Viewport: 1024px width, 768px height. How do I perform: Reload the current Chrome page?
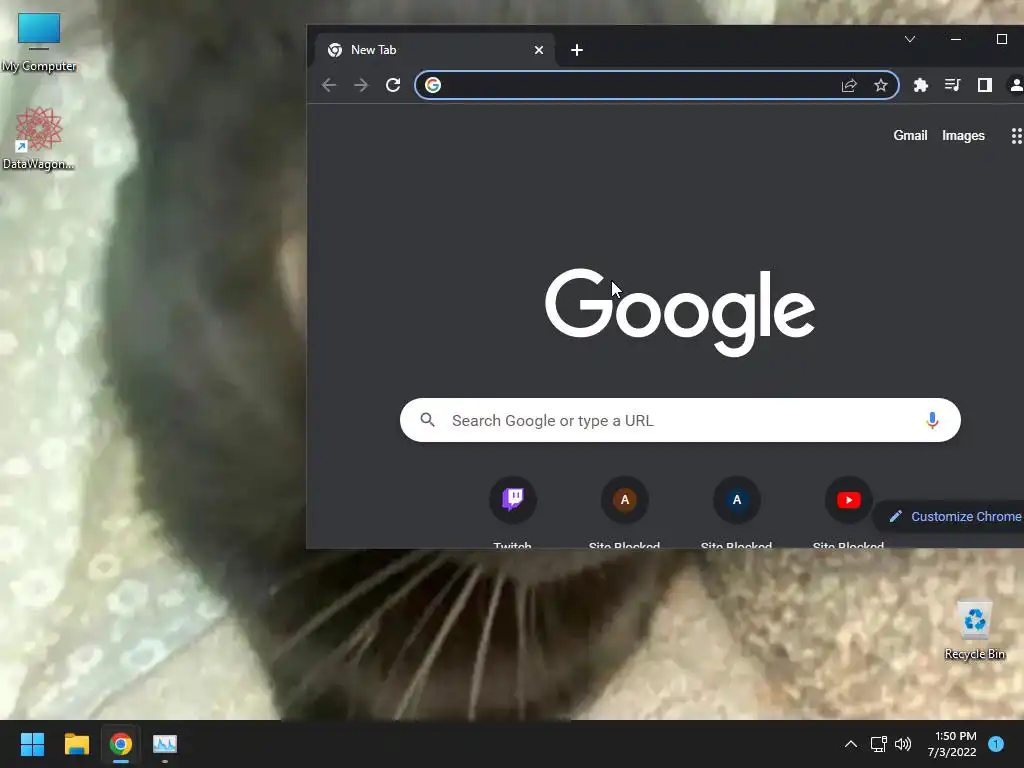393,85
